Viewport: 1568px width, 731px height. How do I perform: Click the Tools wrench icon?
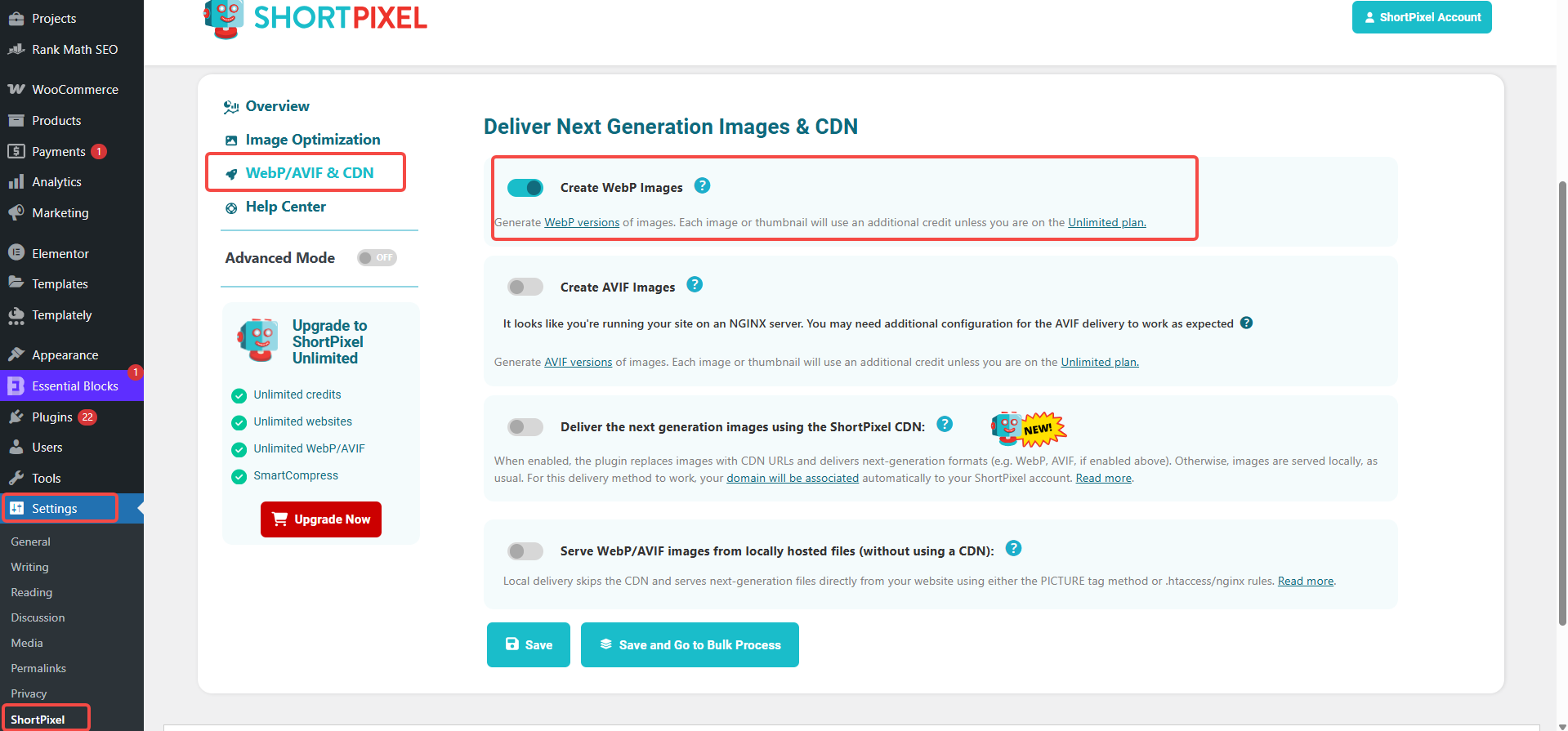pos(16,478)
